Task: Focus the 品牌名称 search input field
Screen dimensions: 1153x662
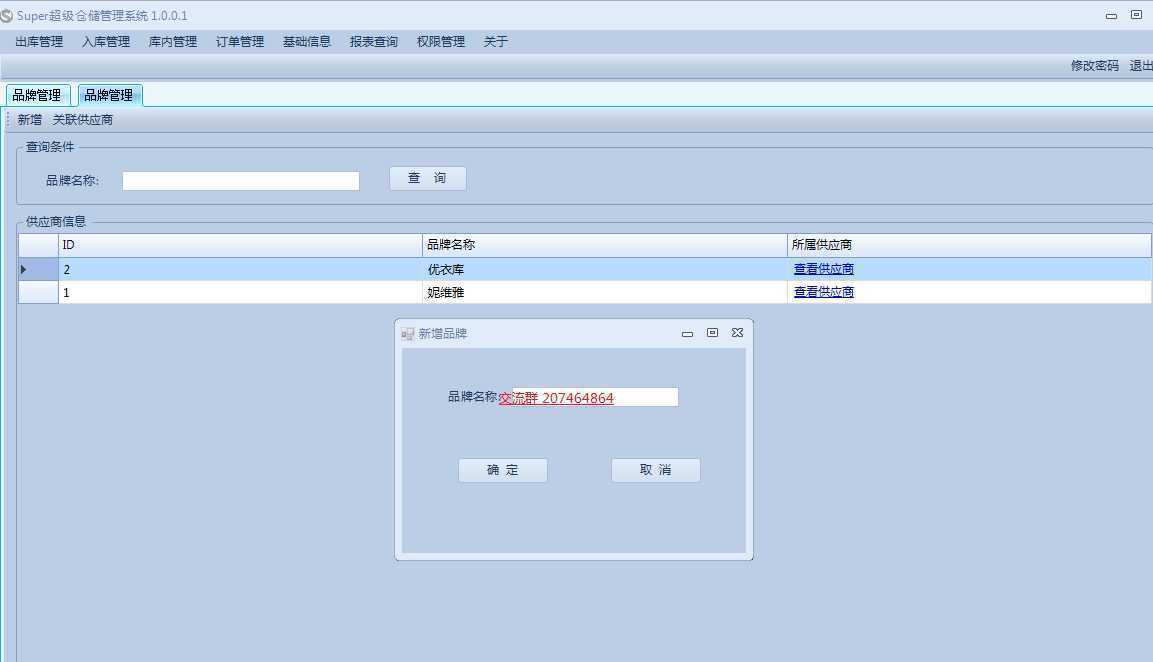Action: (x=240, y=181)
